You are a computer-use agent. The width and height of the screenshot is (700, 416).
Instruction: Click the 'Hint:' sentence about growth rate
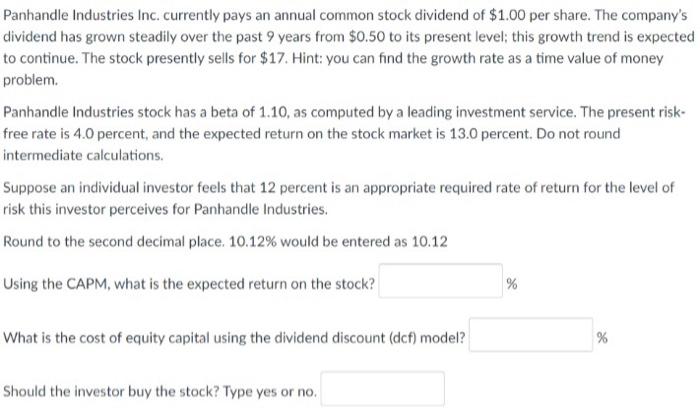coord(478,58)
